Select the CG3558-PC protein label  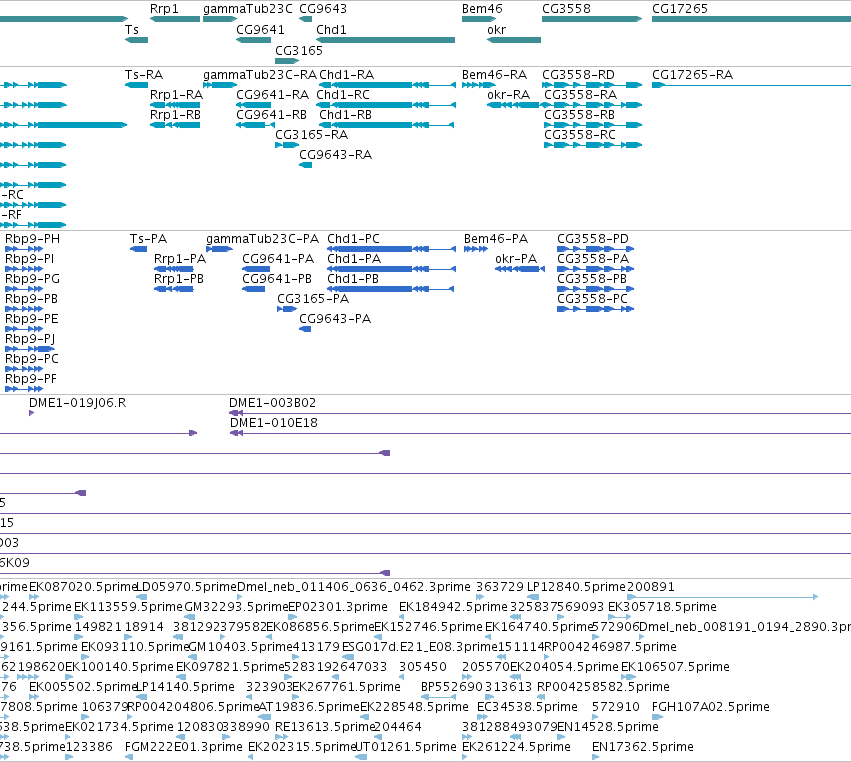tap(592, 299)
